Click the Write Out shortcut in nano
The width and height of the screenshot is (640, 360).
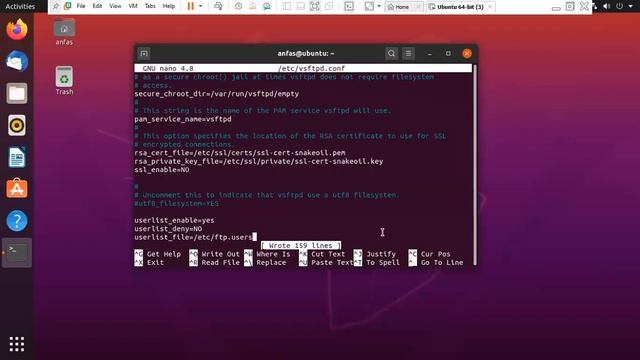215,254
